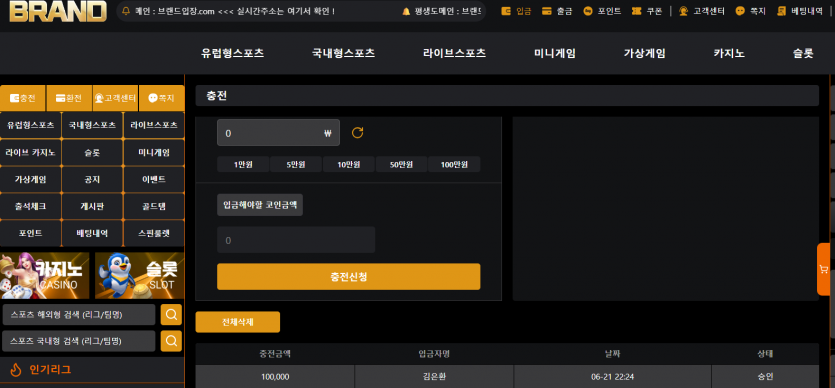Open 고객센터 headset icon in top bar
The width and height of the screenshot is (835, 388).
684,11
